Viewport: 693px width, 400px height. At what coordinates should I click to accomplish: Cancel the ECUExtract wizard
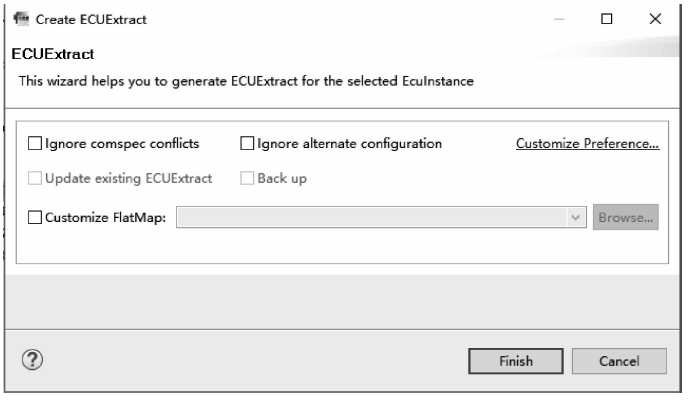(611, 361)
